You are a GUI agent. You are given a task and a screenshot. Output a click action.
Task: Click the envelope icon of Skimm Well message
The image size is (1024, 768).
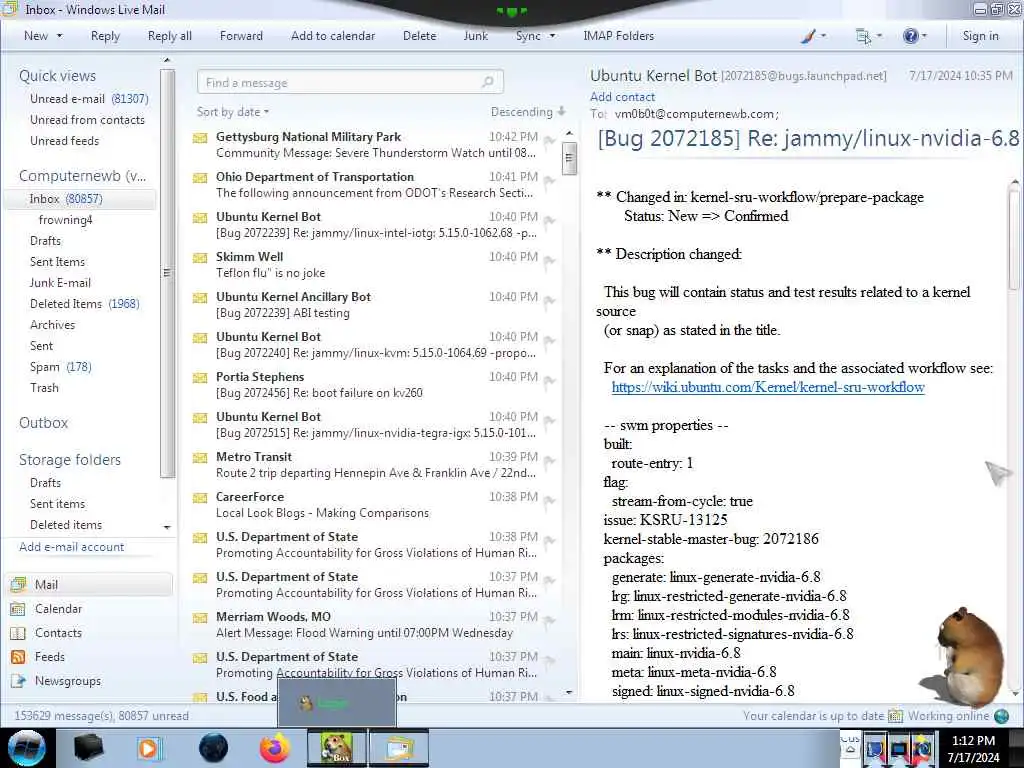coord(200,258)
